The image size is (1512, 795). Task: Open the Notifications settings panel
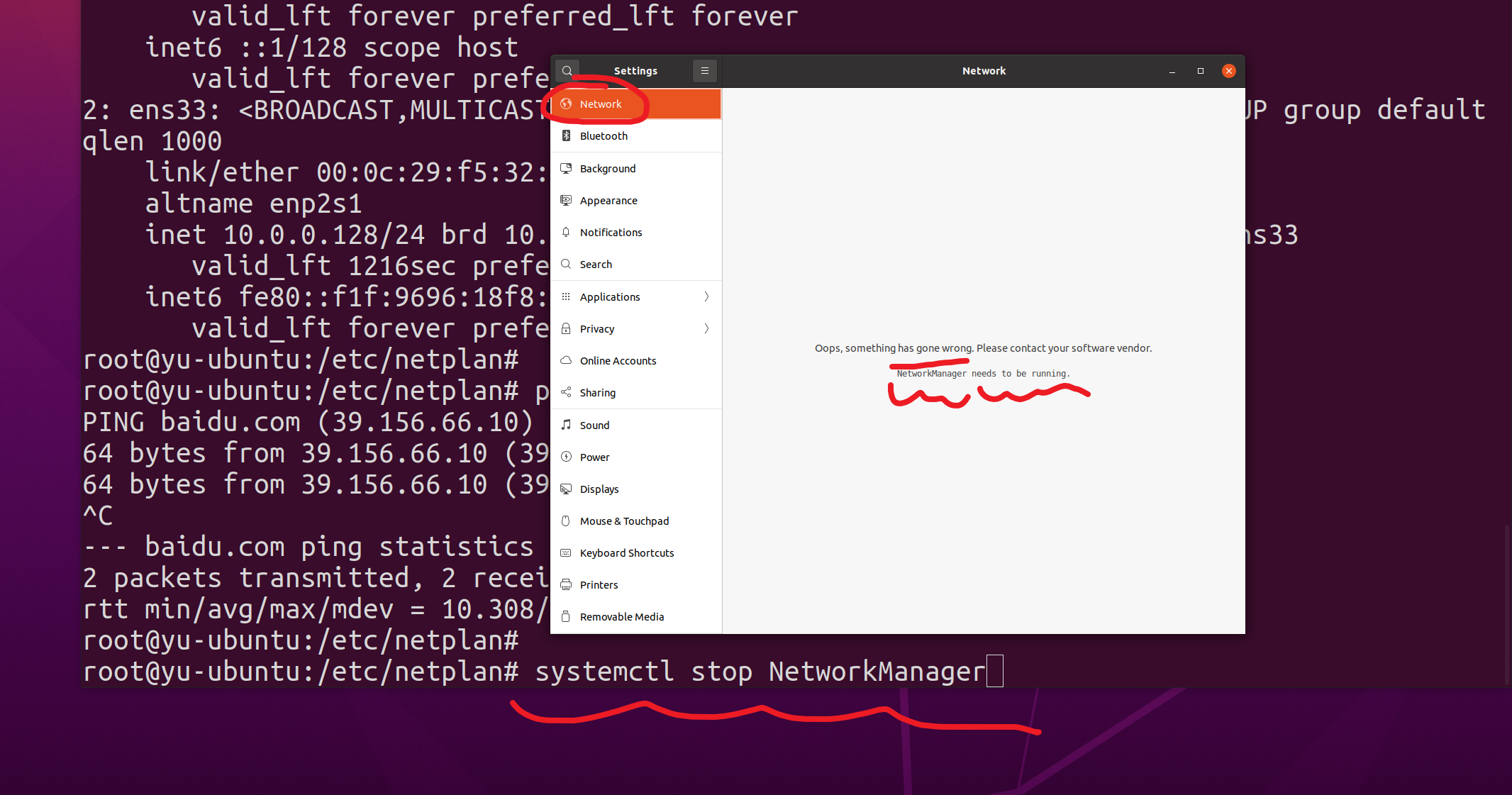click(636, 233)
